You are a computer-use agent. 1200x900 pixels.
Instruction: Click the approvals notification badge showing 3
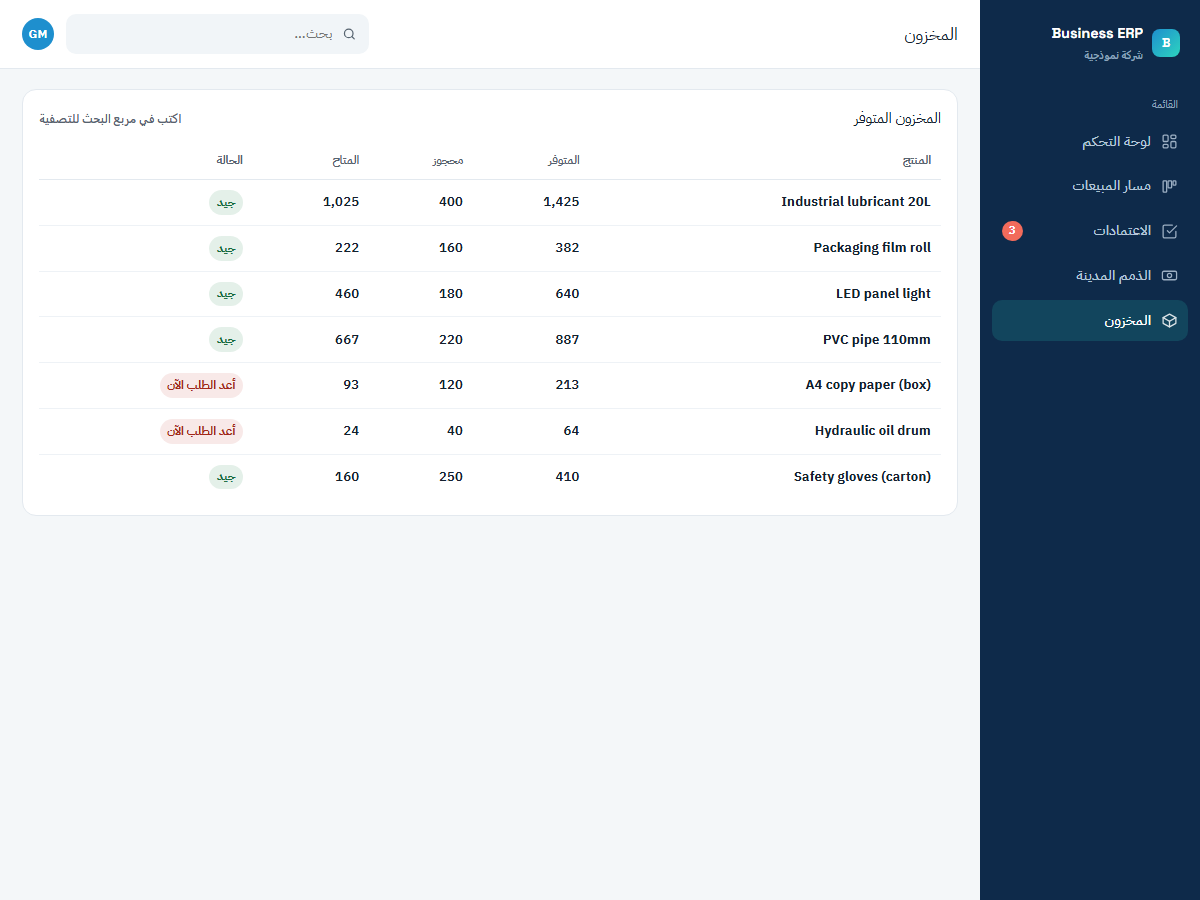click(1012, 231)
